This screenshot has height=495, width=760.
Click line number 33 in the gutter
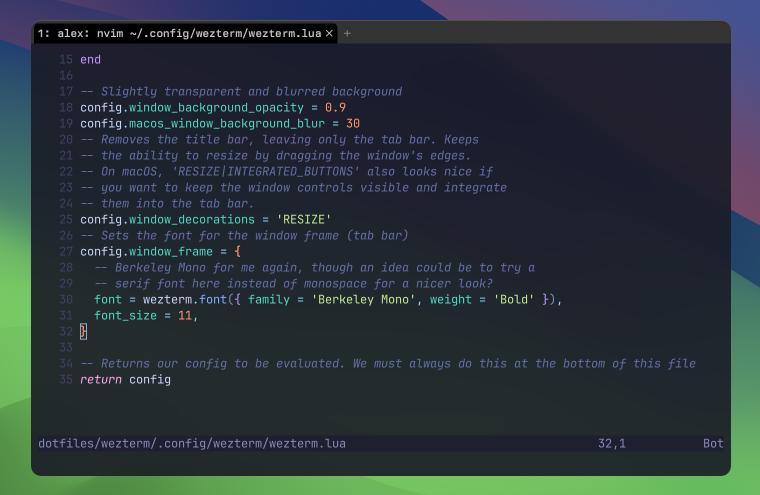pyautogui.click(x=66, y=348)
